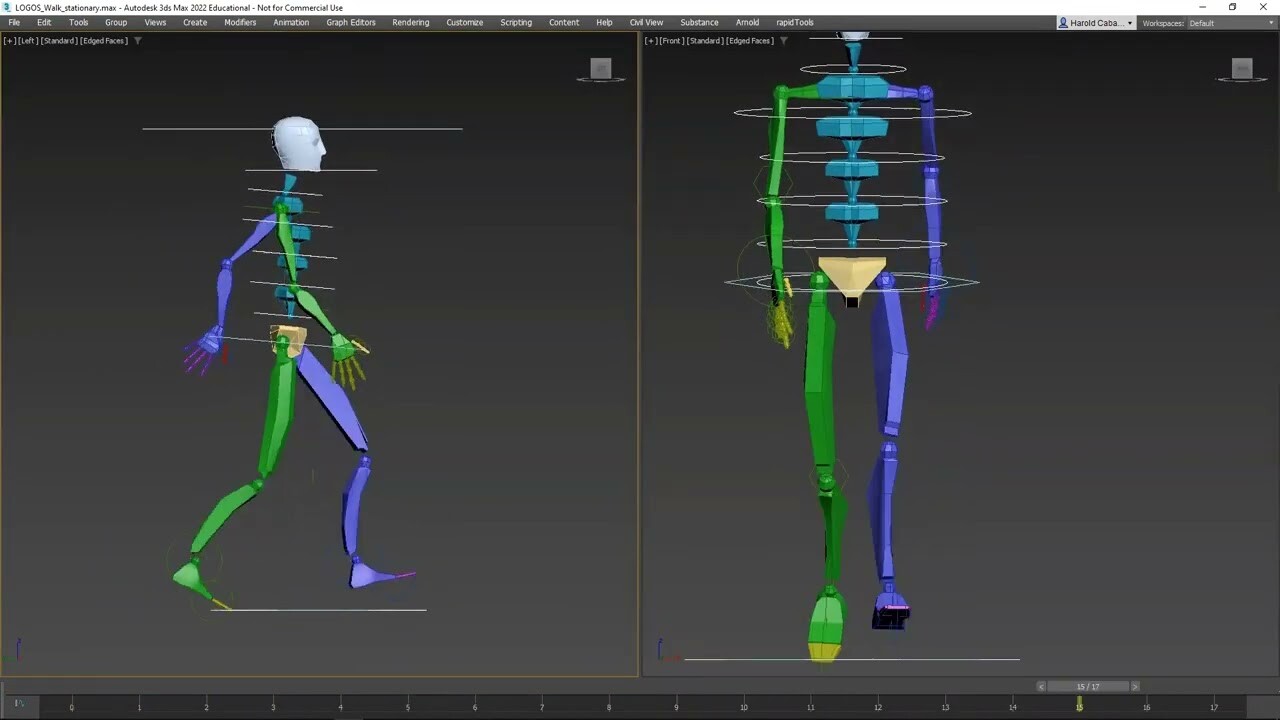Open the Graph Editors menu
1280x720 pixels.
coord(350,22)
